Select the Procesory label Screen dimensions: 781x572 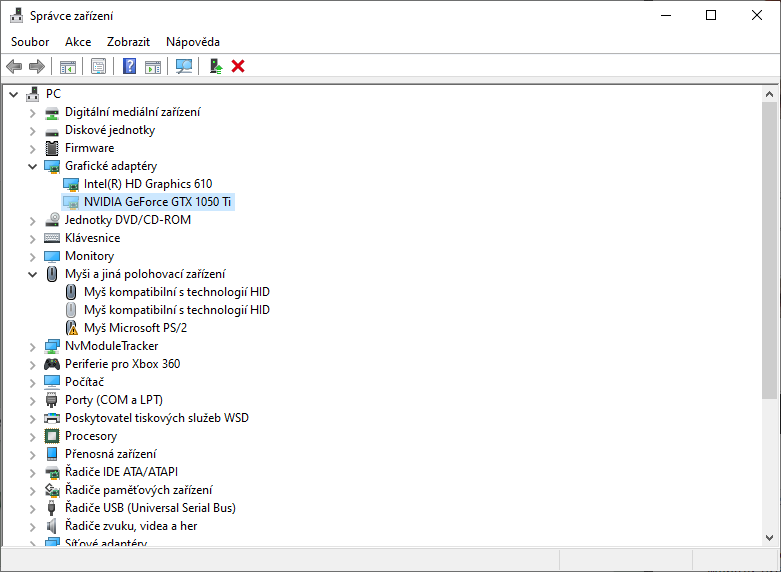click(91, 436)
